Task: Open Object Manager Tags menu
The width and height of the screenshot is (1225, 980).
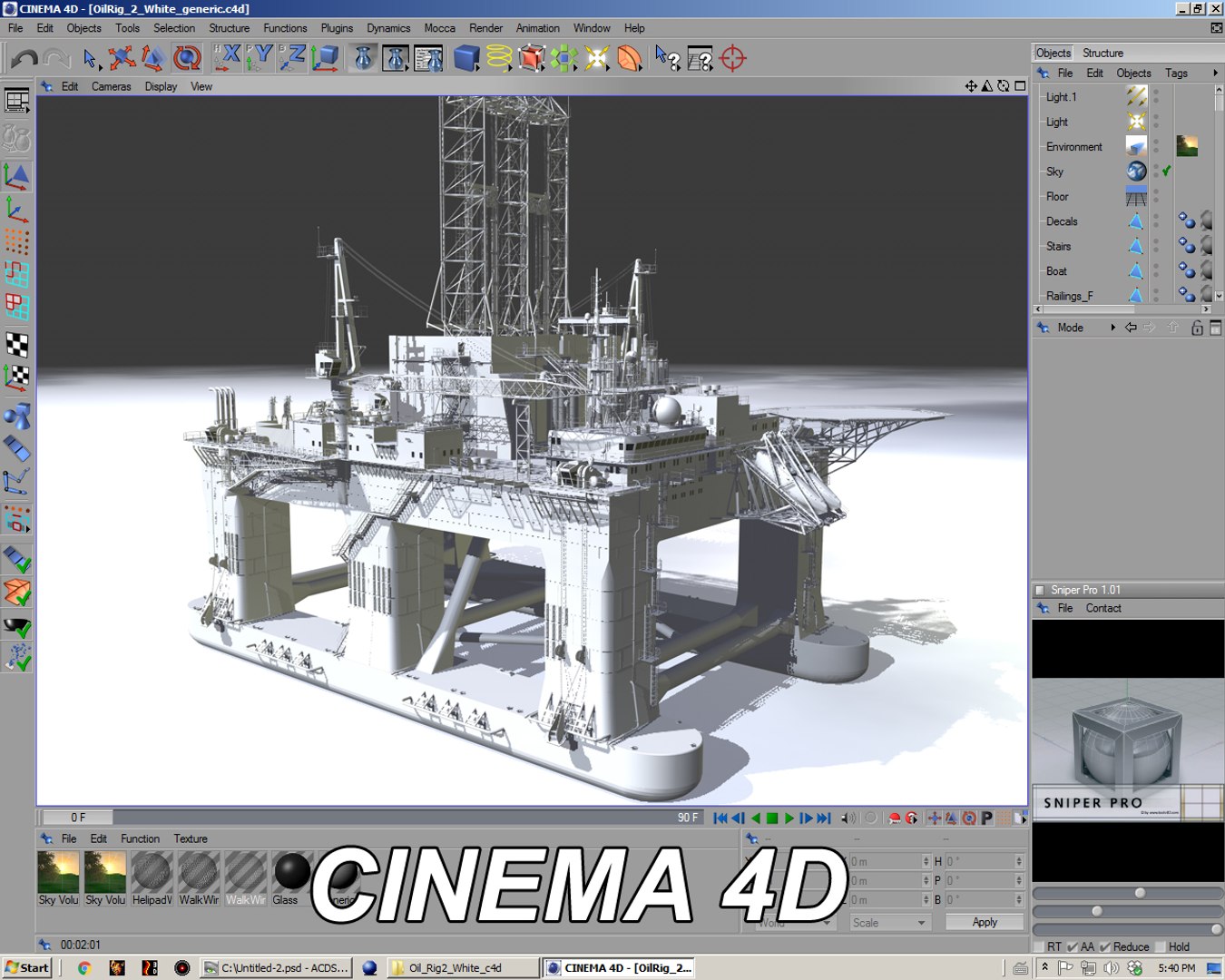Action: 1176,73
